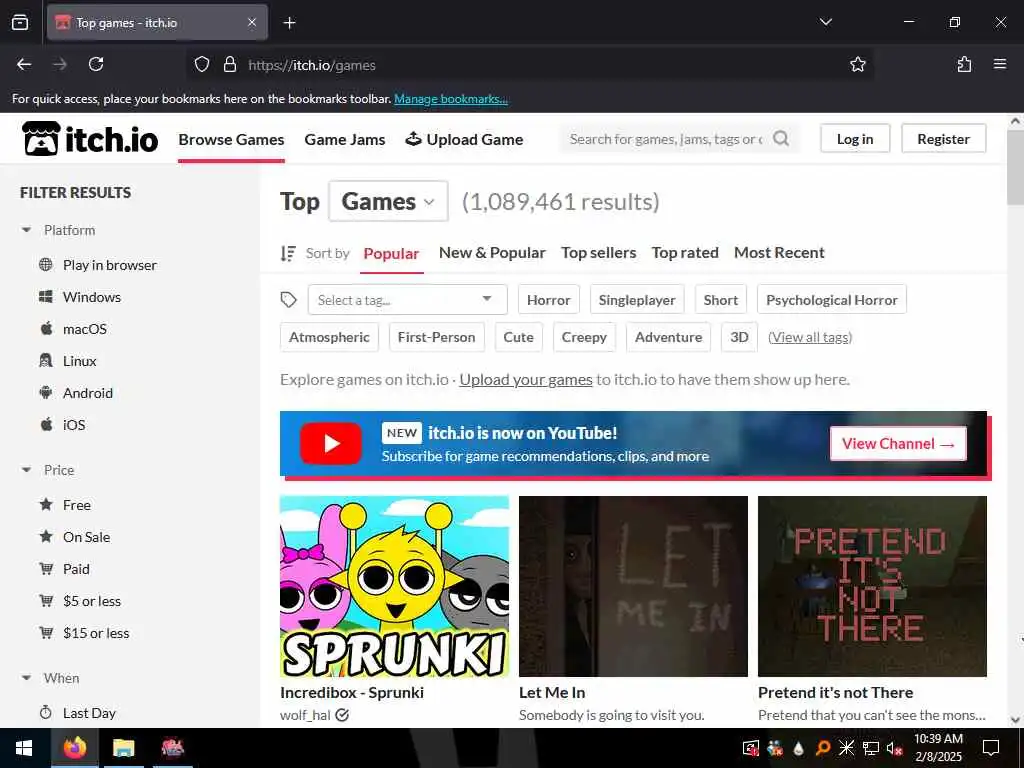Click the itch.io logo
Viewport: 1024px width, 768px height.
(90, 138)
